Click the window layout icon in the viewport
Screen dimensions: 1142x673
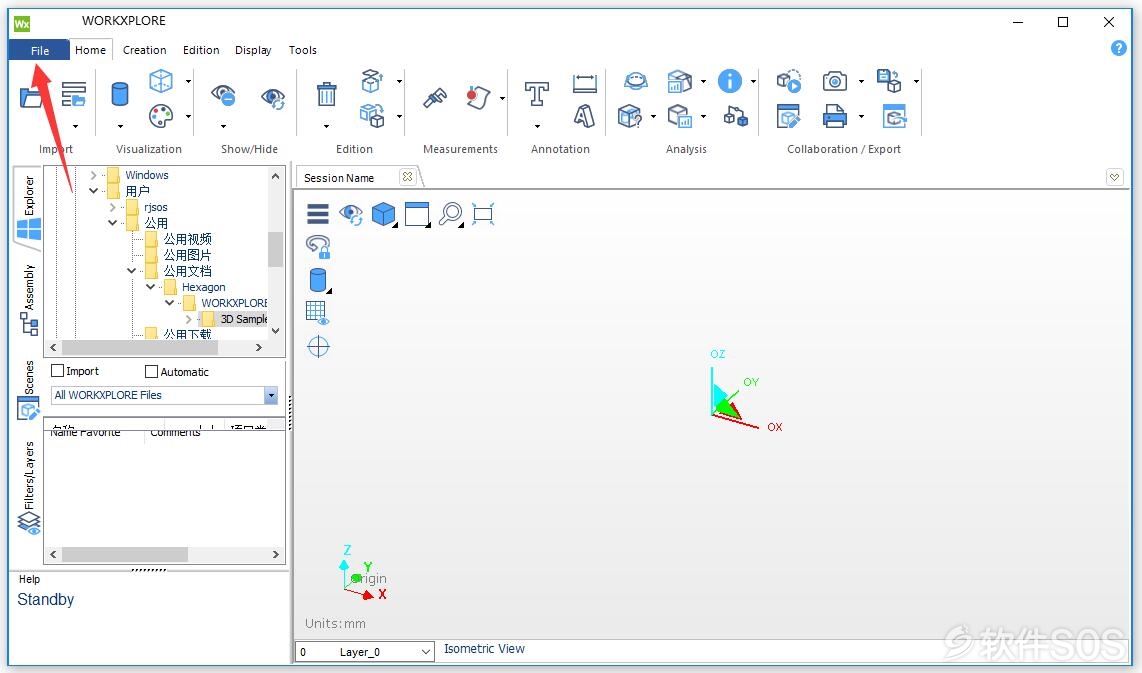click(417, 214)
